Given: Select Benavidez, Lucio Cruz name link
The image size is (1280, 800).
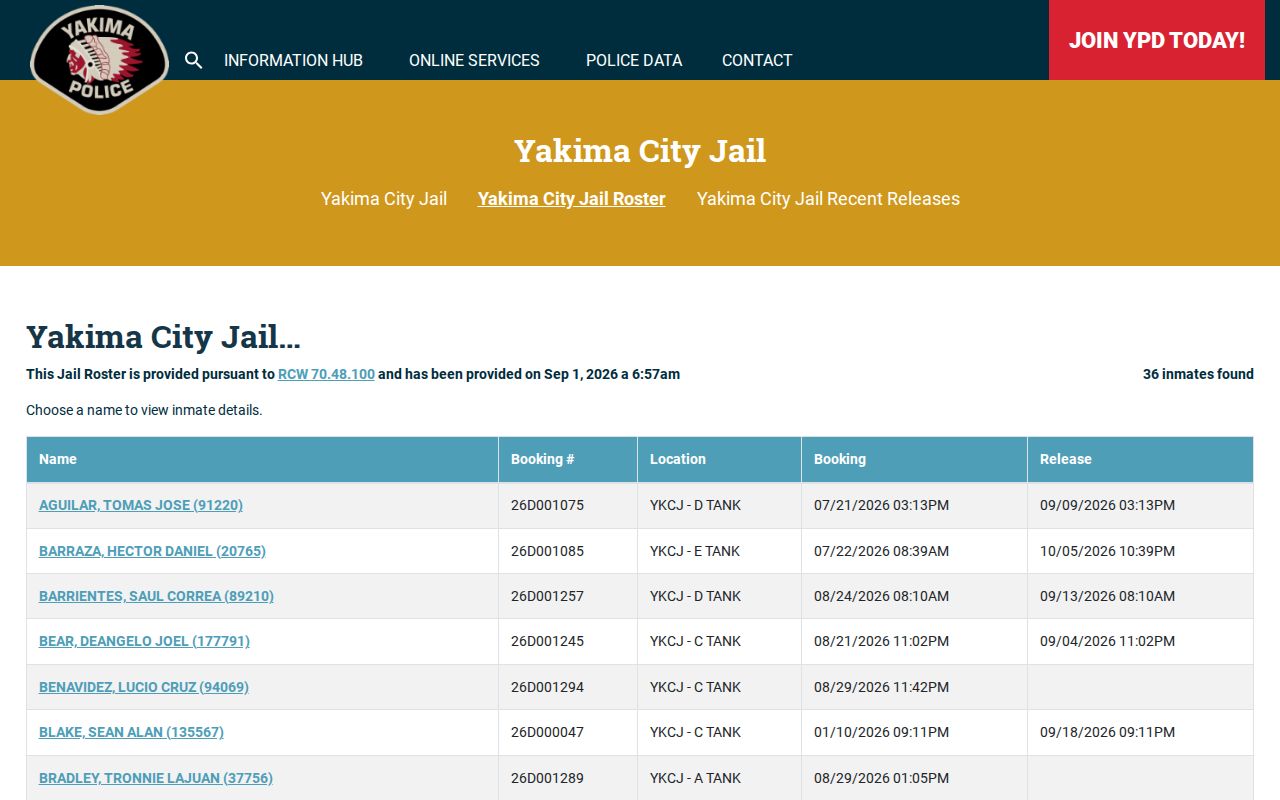Looking at the screenshot, I should click(x=144, y=687).
